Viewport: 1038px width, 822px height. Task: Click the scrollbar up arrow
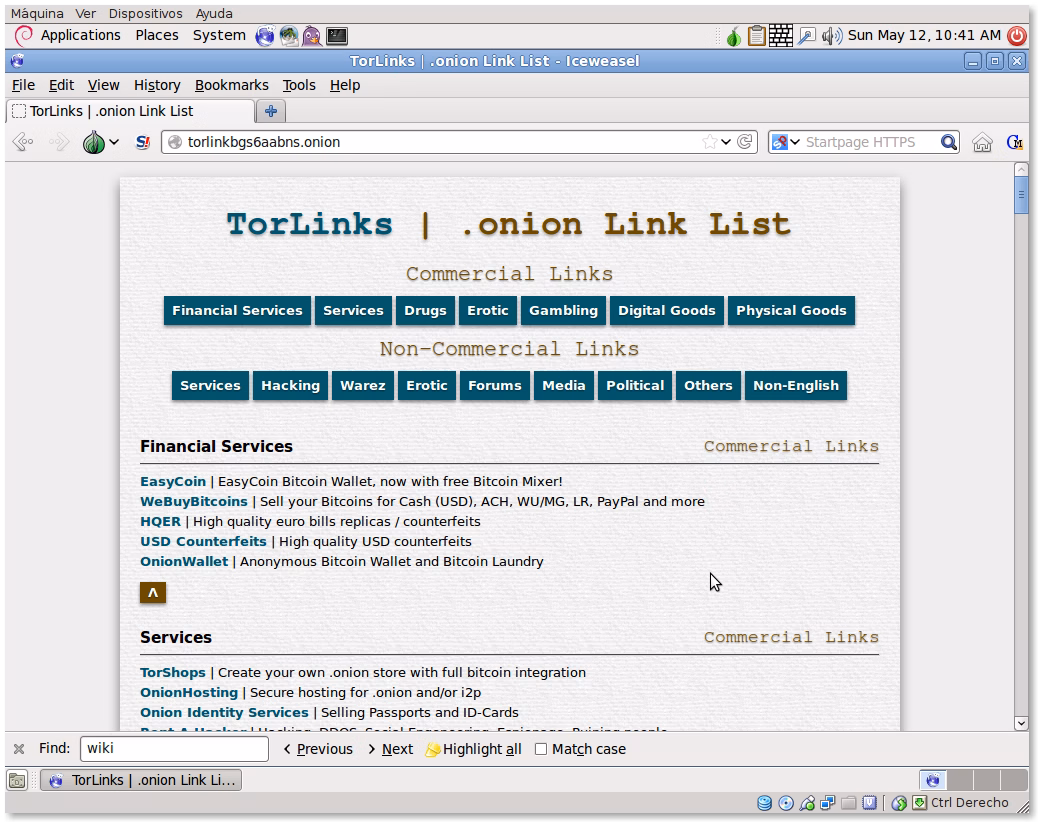pyautogui.click(x=1021, y=170)
